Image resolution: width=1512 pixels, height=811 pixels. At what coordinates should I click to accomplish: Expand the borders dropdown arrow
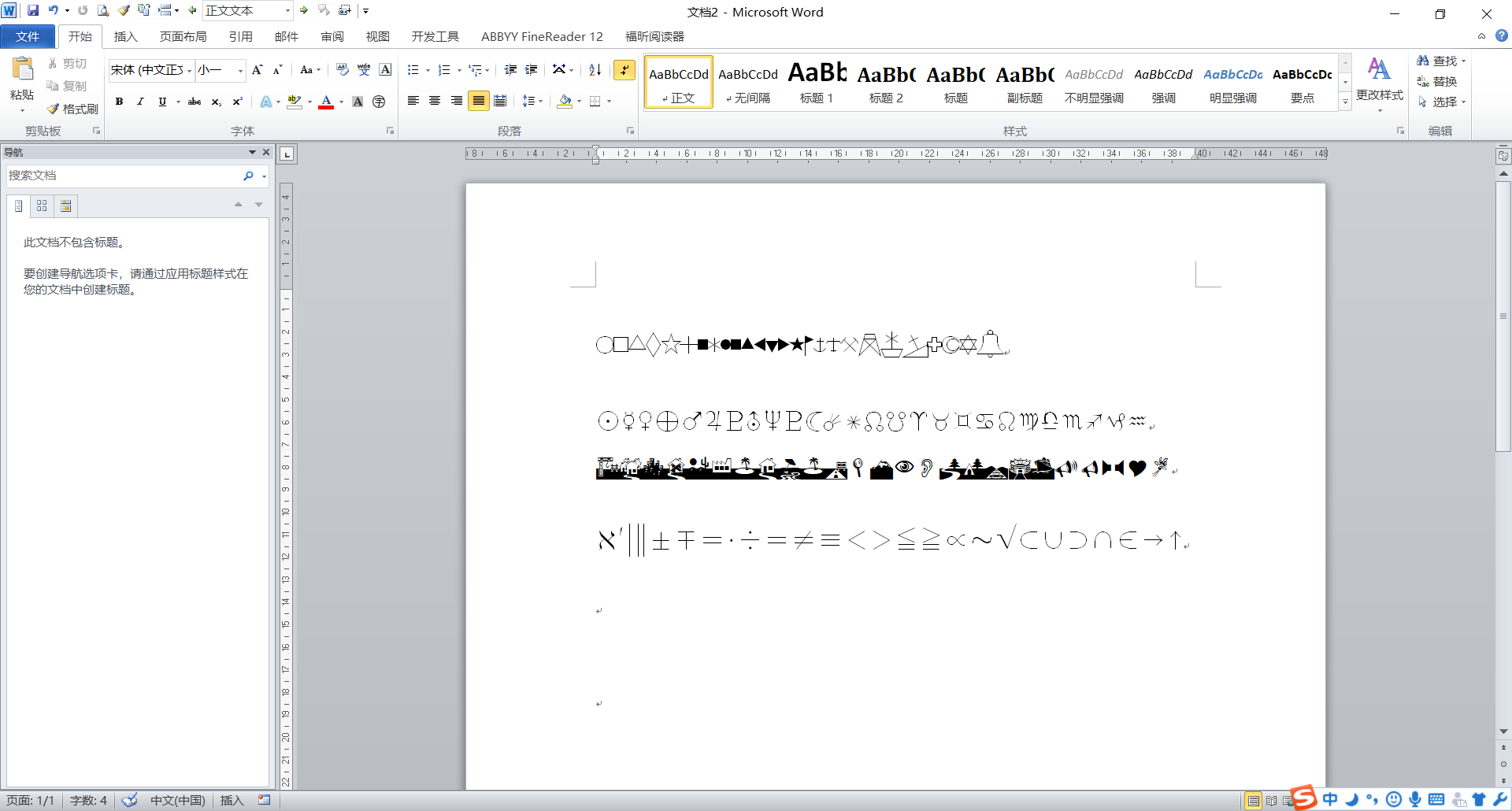[610, 101]
